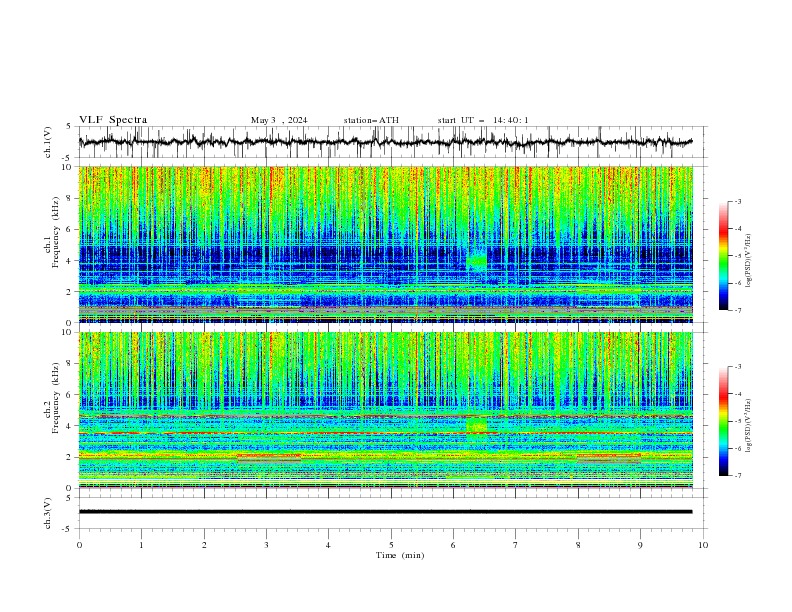Click the date 'May 3 , 2024'
792x612 pixels.
click(279, 120)
